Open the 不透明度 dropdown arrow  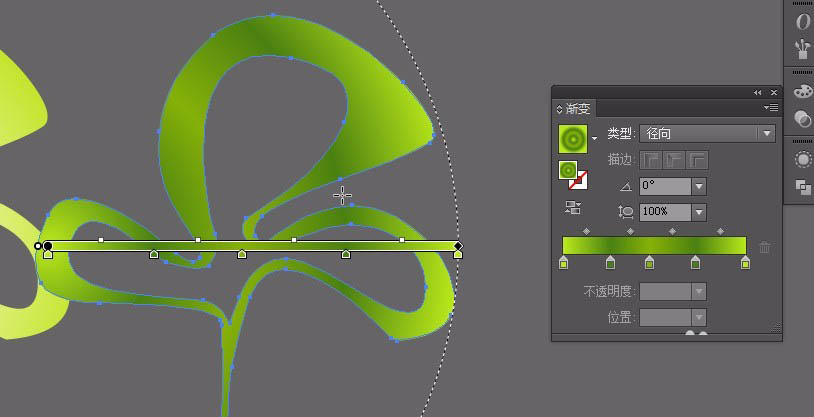pos(699,291)
